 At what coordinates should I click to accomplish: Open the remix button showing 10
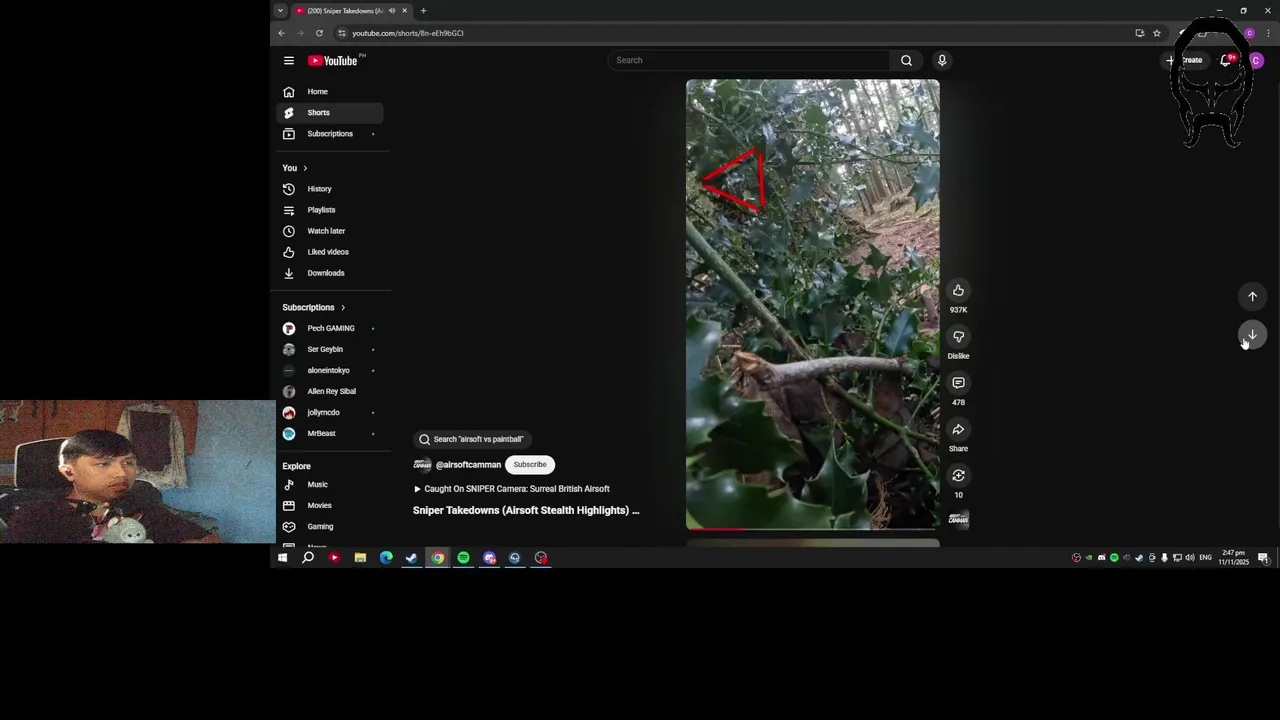point(958,476)
